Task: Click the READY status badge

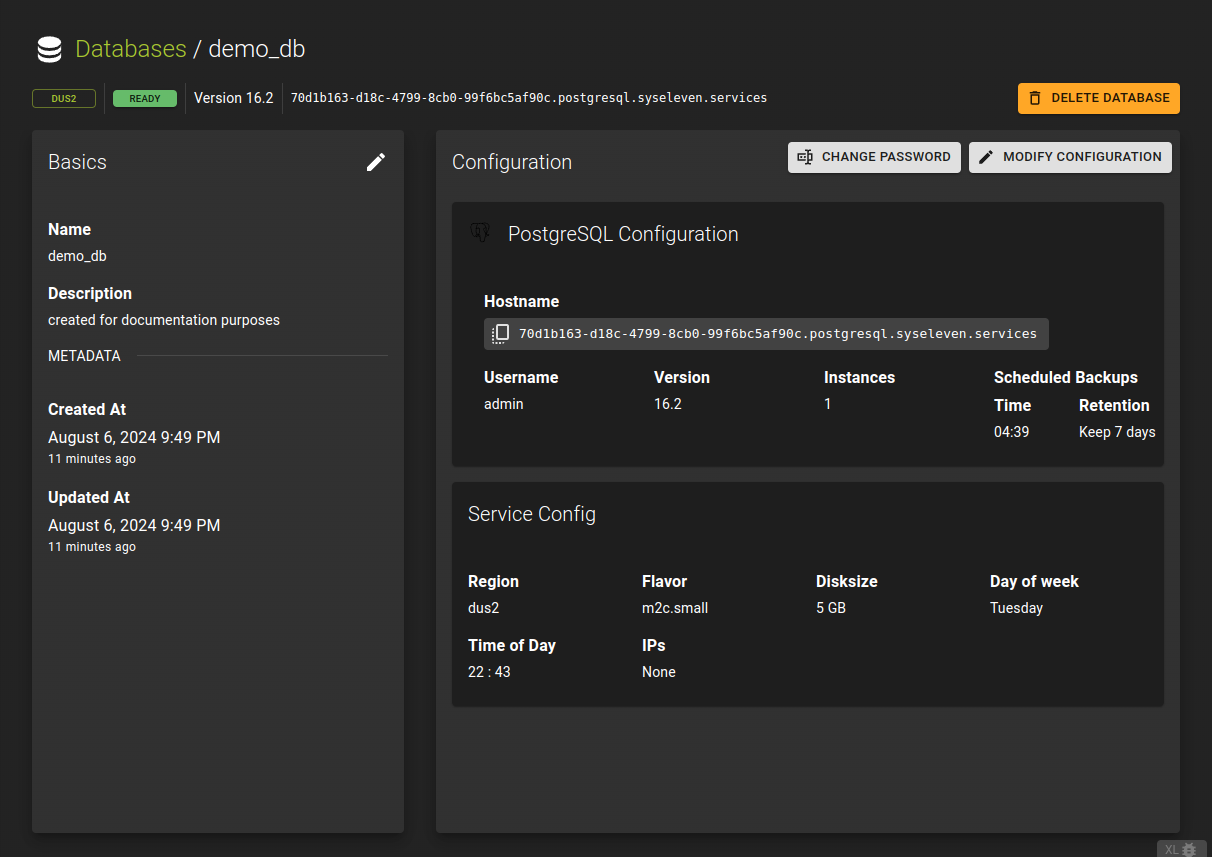Action: 145,99
